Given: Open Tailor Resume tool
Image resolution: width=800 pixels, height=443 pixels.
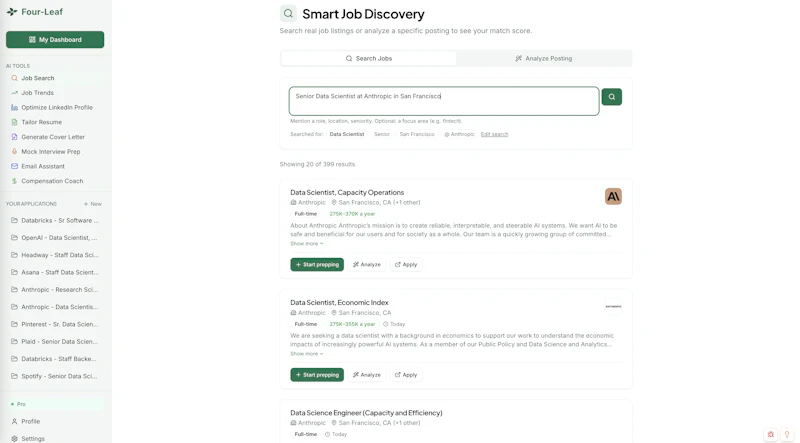Looking at the screenshot, I should point(55,122).
